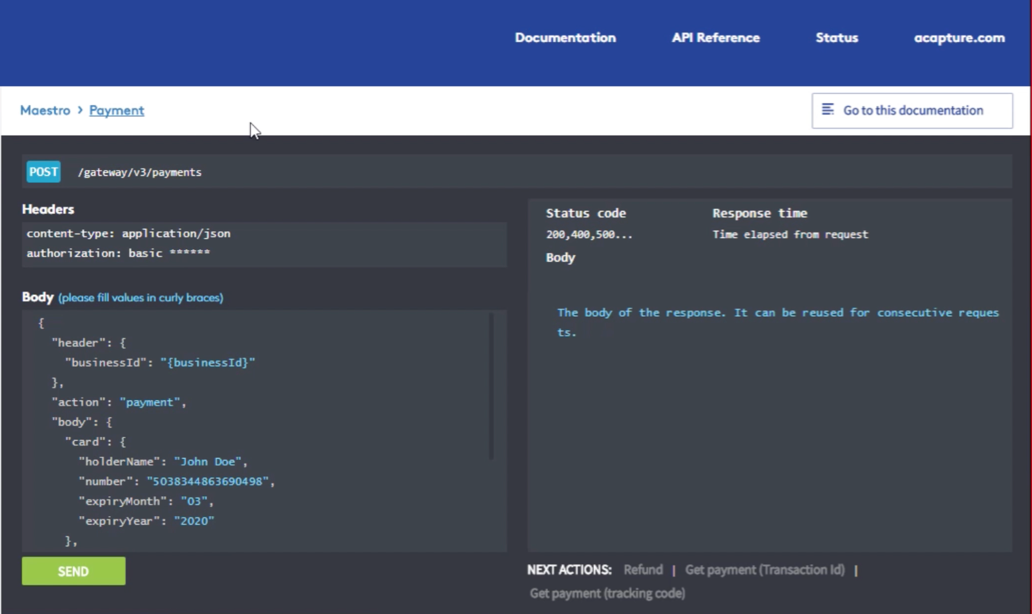Open the Payment breadcrumb link

[116, 110]
